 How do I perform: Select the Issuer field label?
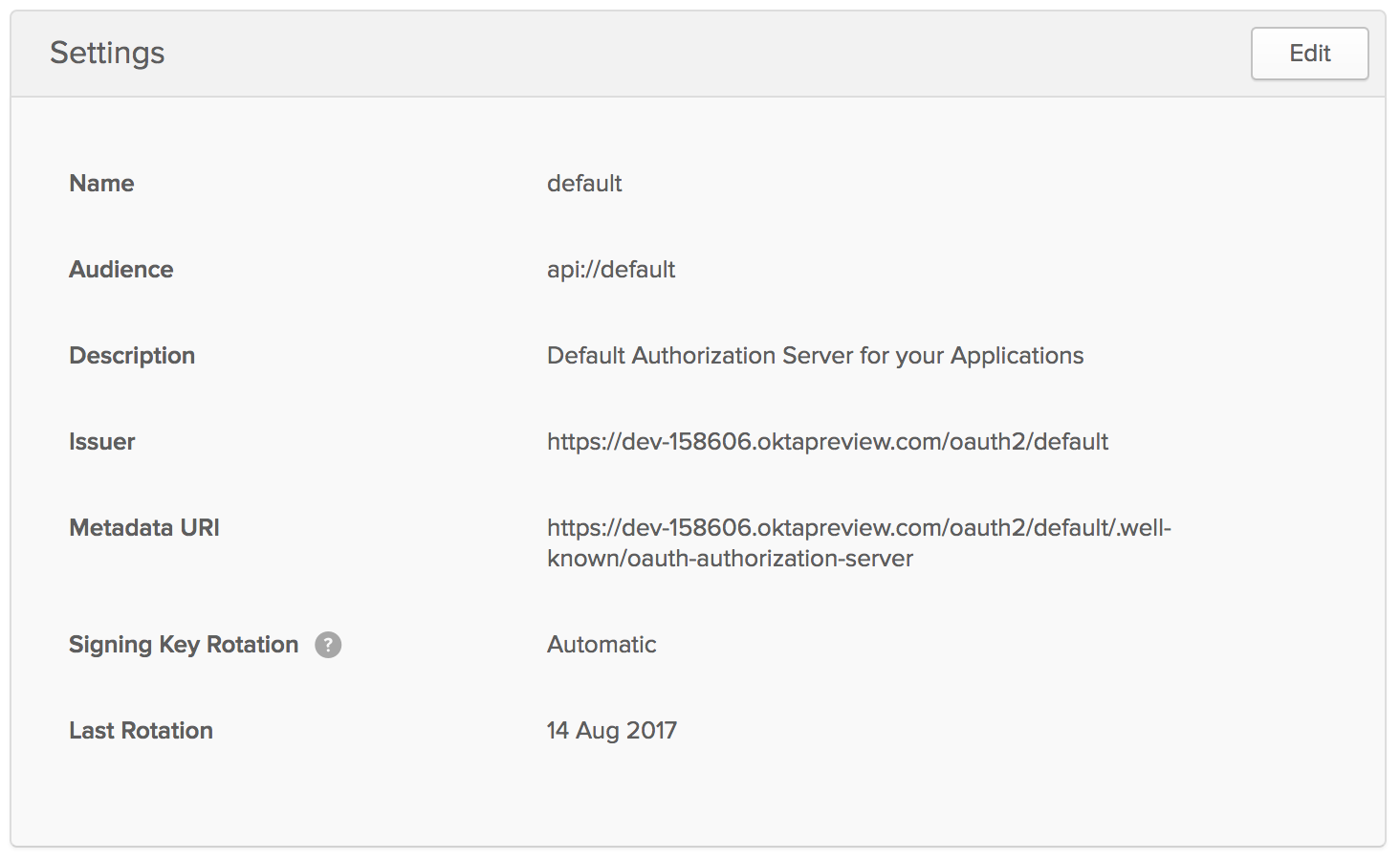tap(102, 442)
